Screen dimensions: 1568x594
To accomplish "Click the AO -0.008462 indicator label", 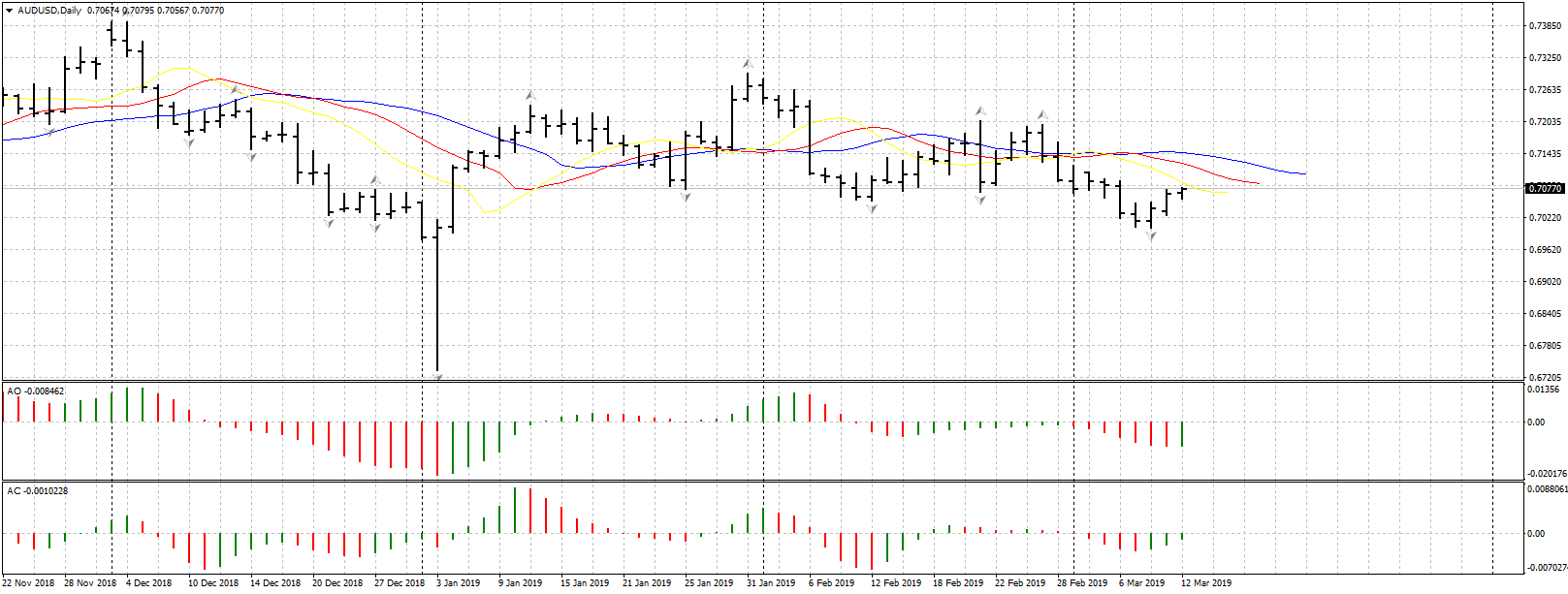I will coord(36,391).
